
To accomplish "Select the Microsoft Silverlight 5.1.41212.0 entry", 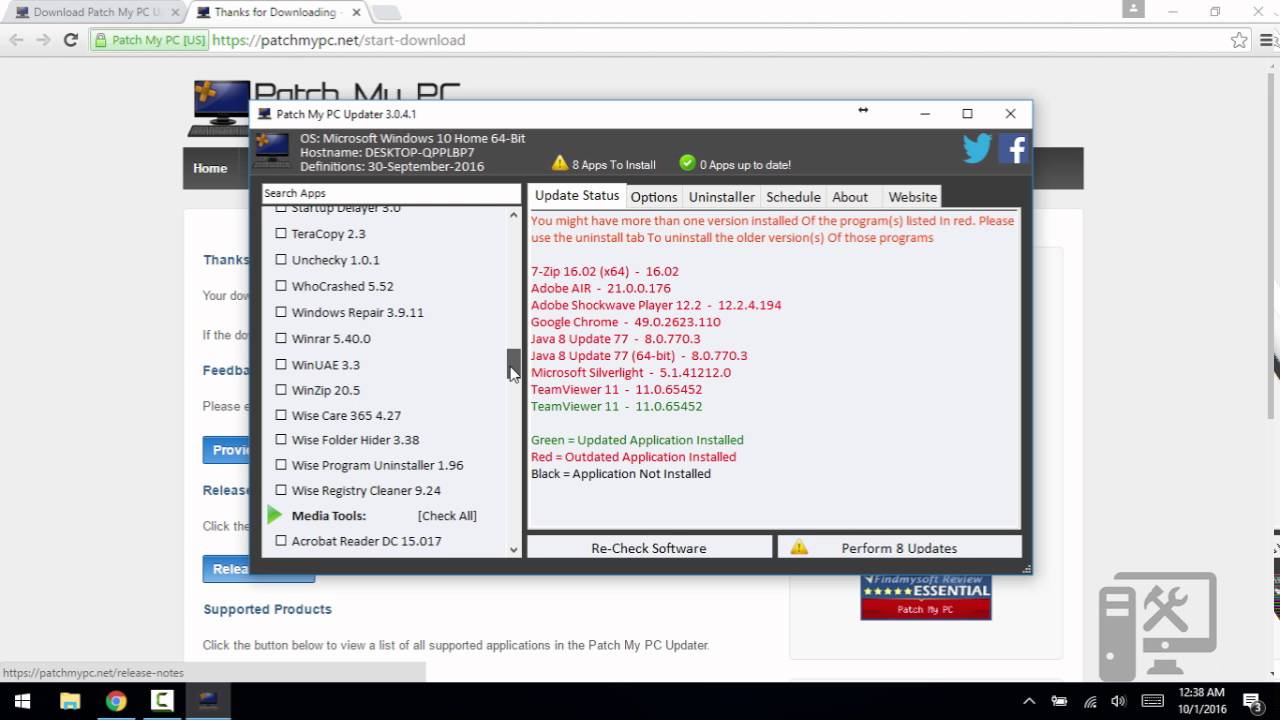I will point(631,372).
